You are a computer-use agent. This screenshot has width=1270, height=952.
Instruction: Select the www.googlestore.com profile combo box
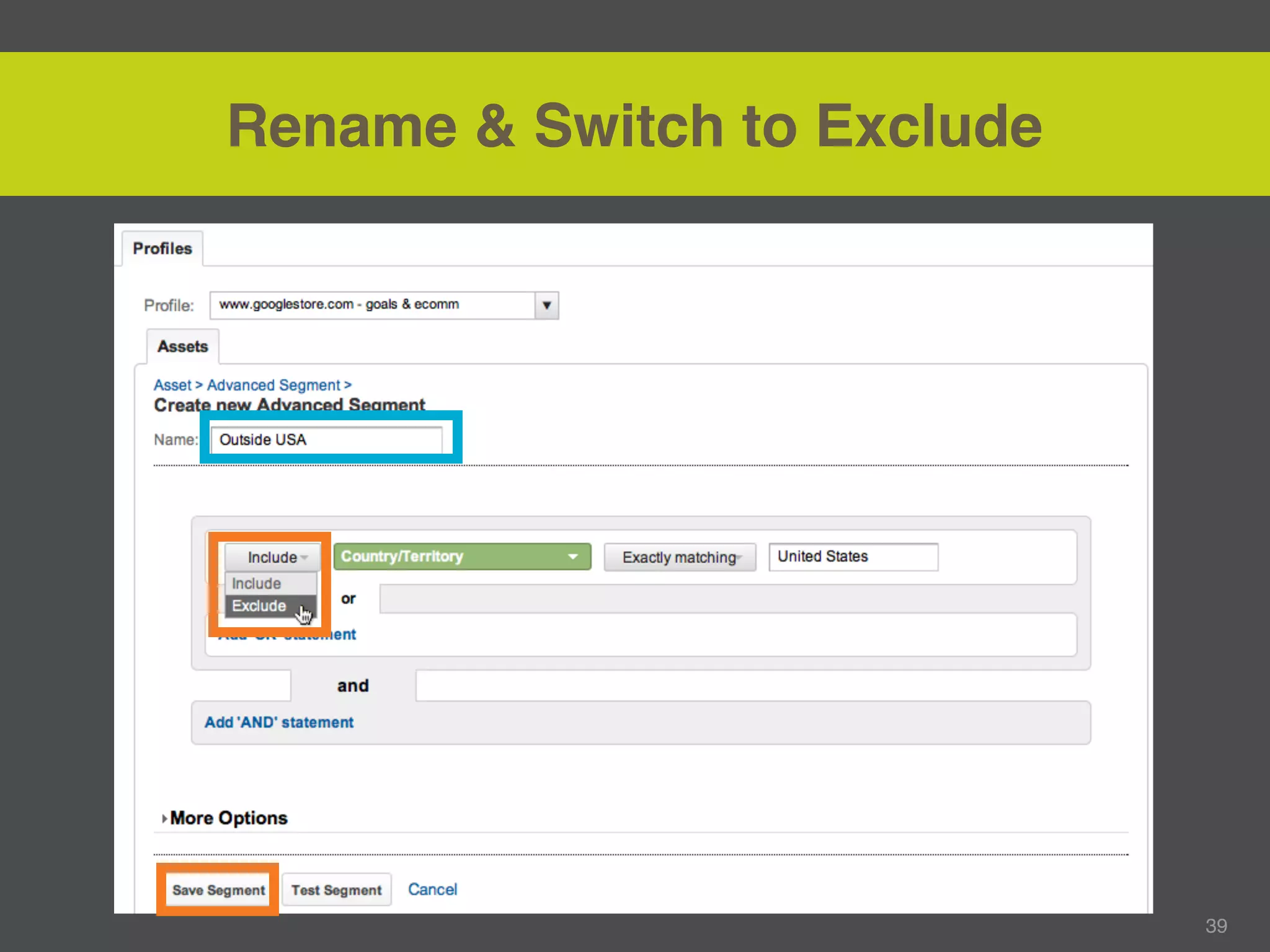(384, 305)
